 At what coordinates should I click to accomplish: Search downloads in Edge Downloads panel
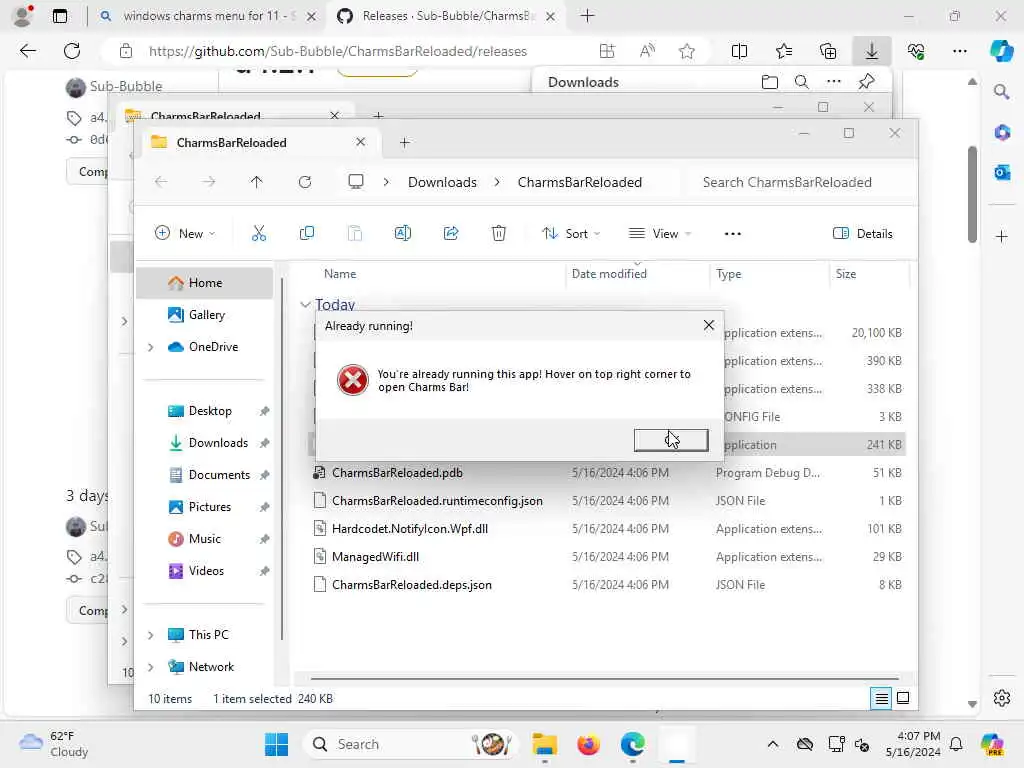802,82
